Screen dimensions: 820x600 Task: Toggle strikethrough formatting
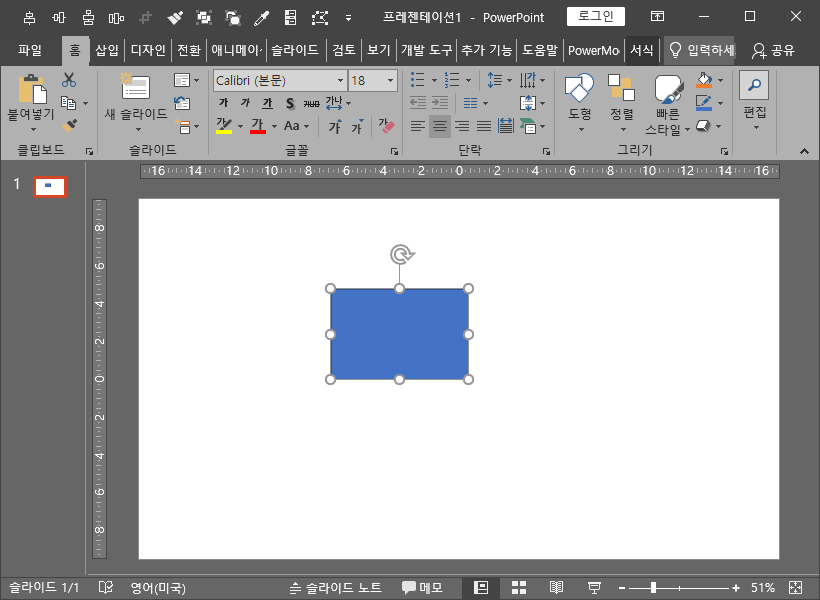[x=311, y=104]
